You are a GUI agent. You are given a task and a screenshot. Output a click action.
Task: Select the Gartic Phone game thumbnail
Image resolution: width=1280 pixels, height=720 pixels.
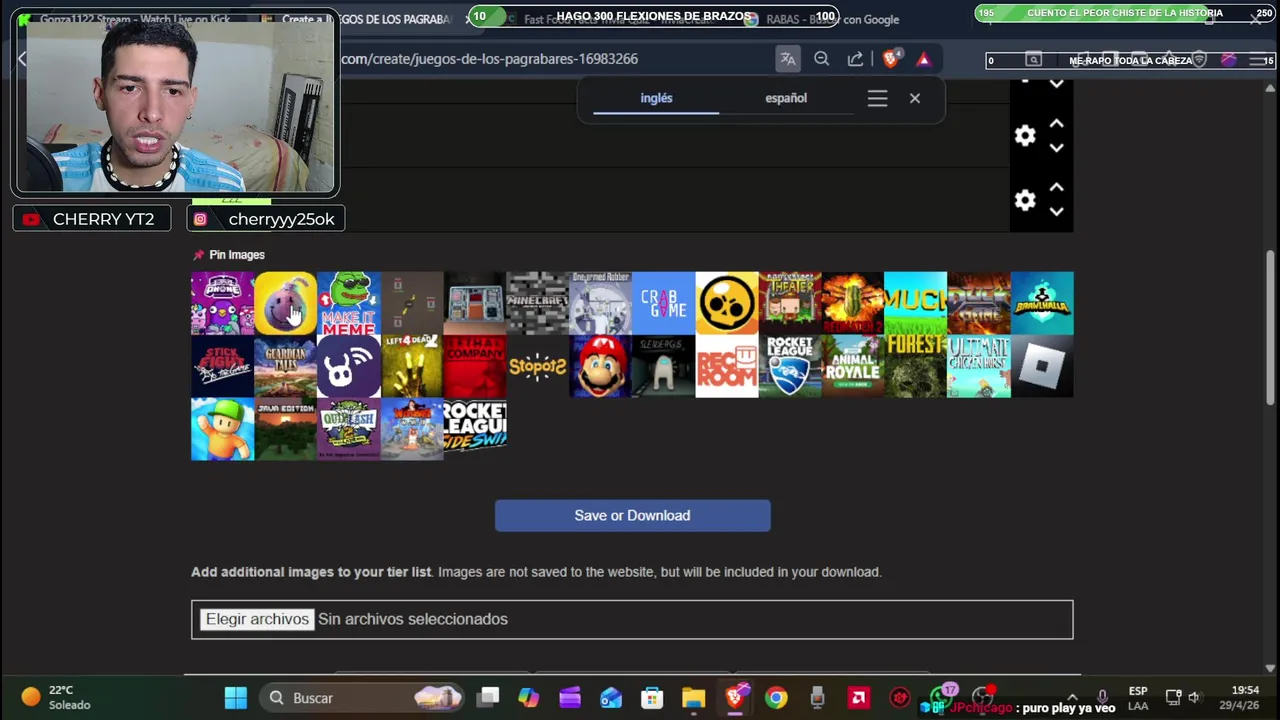point(222,303)
